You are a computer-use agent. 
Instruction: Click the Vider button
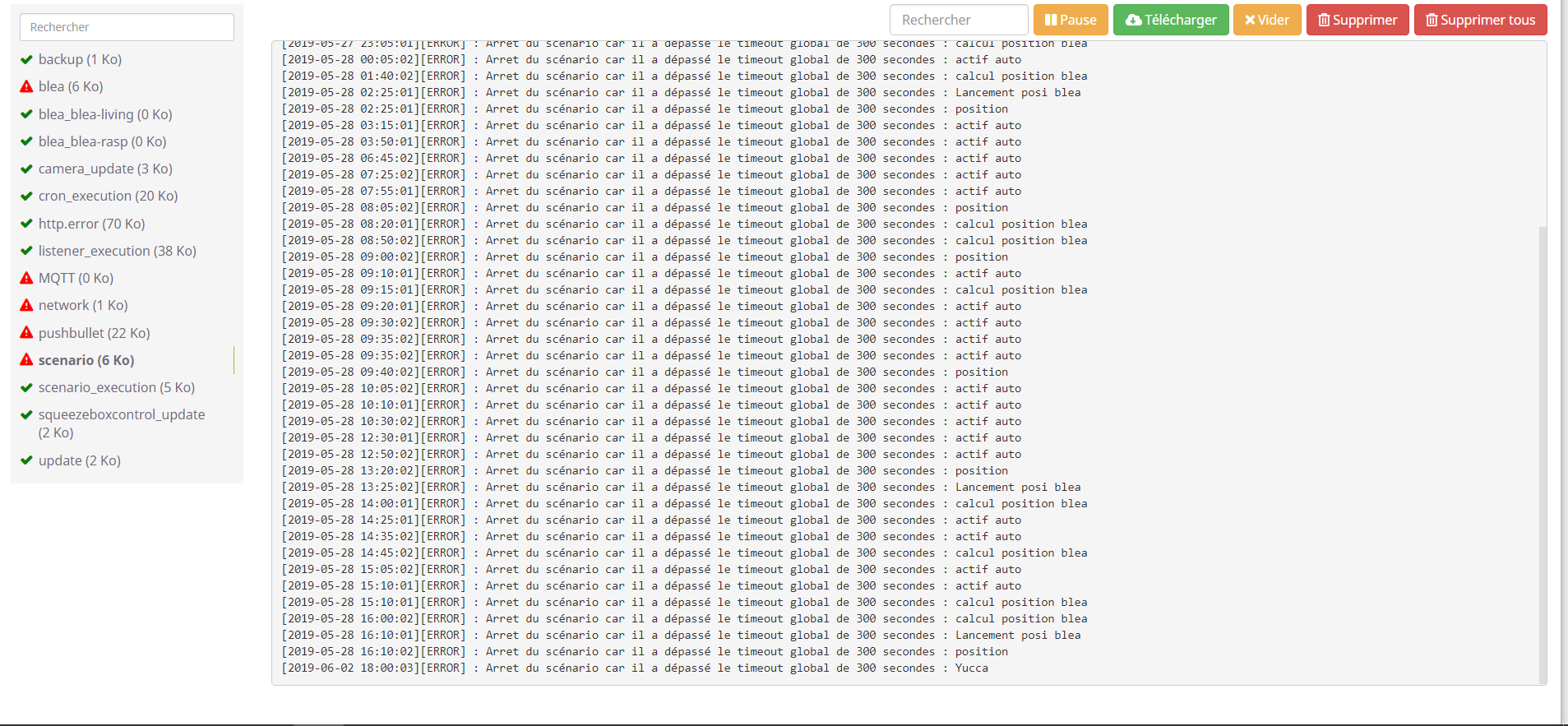pyautogui.click(x=1267, y=20)
